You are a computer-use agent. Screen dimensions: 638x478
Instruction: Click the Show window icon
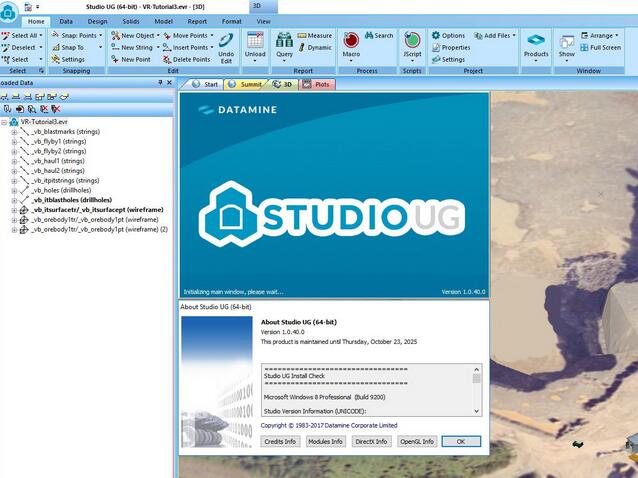click(x=567, y=41)
